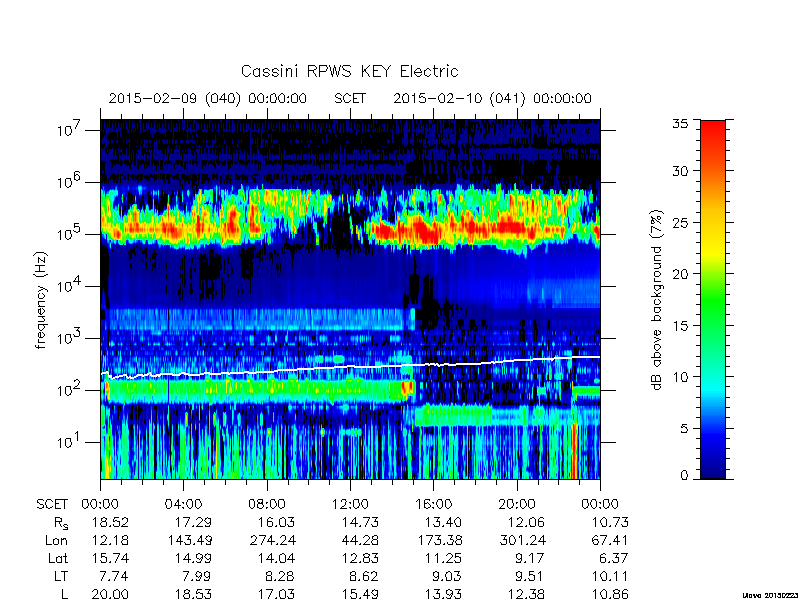Click the colorbar value 35

pyautogui.click(x=680, y=124)
